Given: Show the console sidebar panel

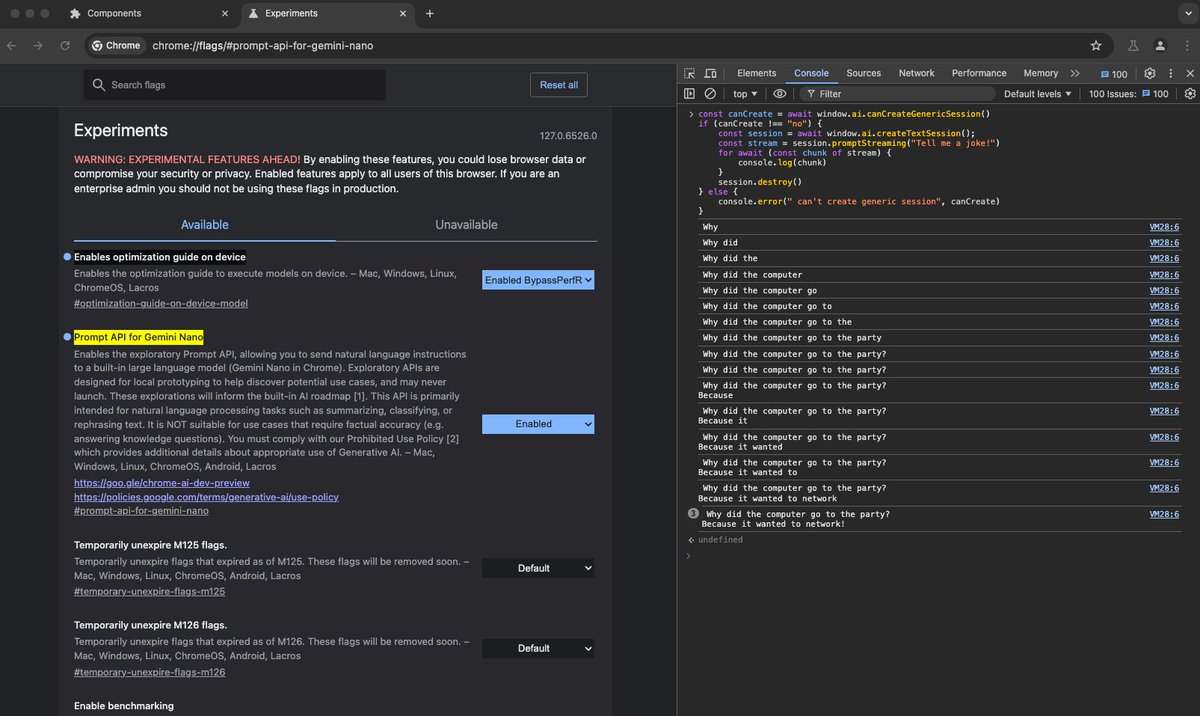Looking at the screenshot, I should coord(689,93).
